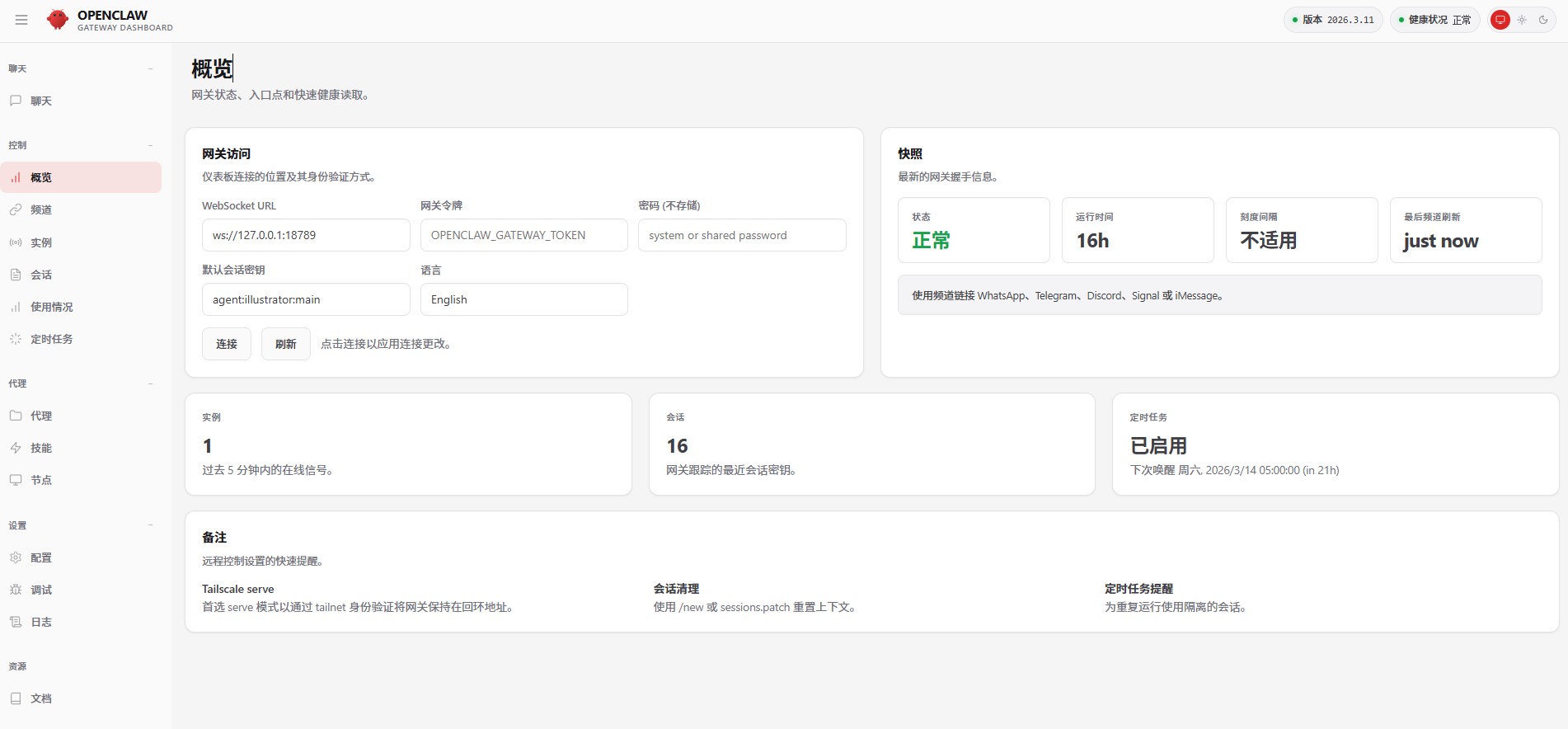The image size is (1568, 729).
Task: Toggle the hamburger sidebar menu icon
Action: (21, 20)
